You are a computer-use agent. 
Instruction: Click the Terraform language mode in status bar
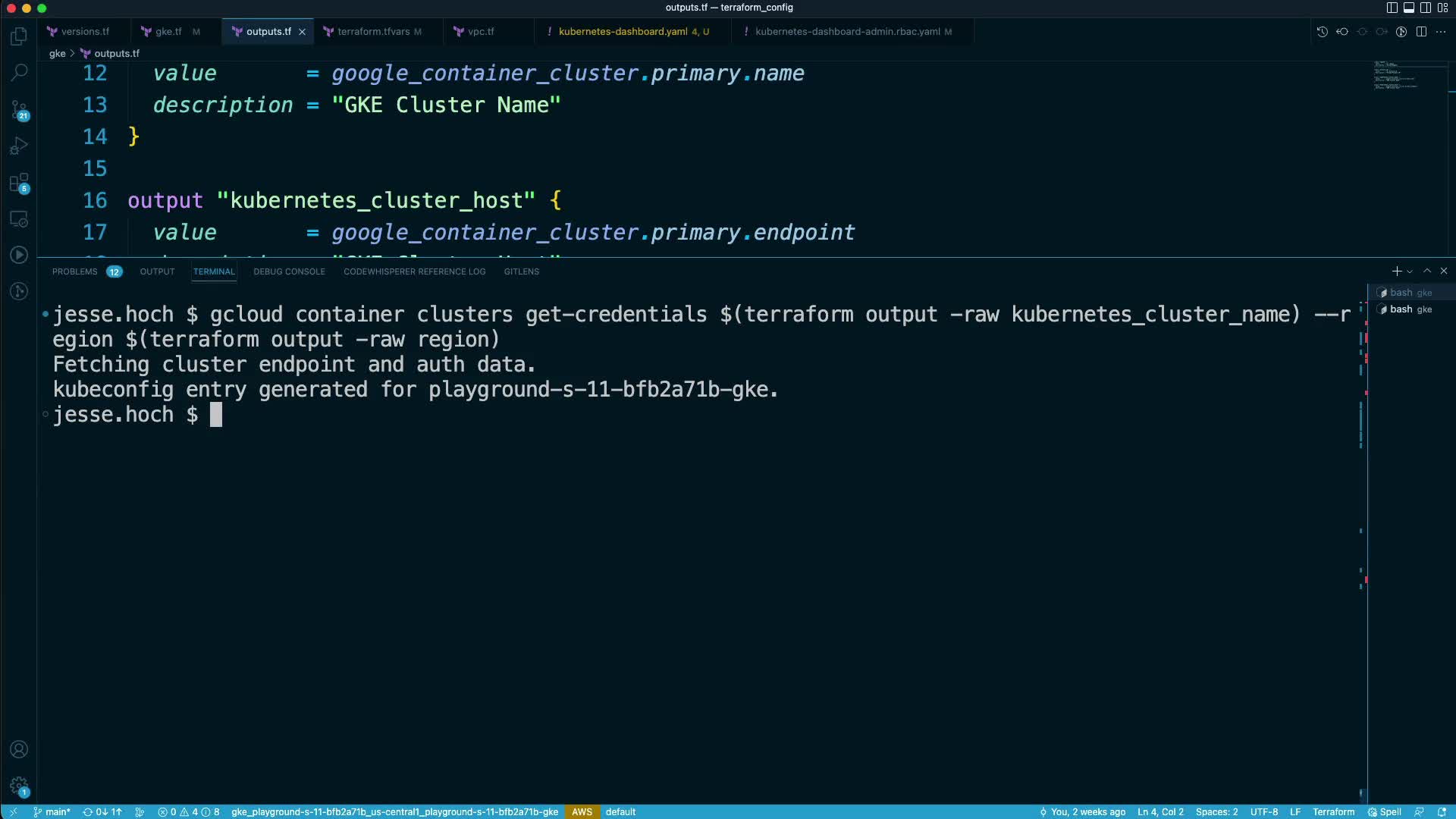1333,811
